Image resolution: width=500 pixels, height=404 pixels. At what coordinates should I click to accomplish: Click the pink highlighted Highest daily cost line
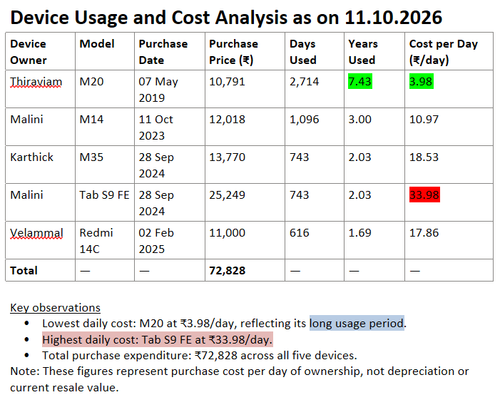point(157,339)
